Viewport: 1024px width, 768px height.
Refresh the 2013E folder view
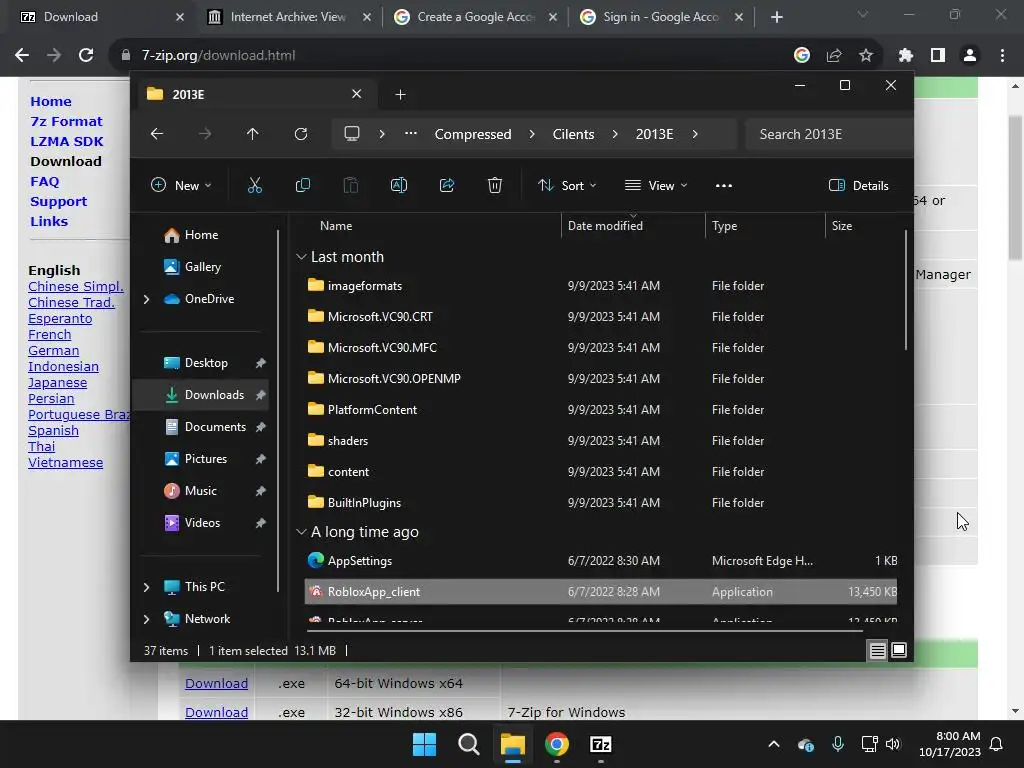[x=300, y=134]
